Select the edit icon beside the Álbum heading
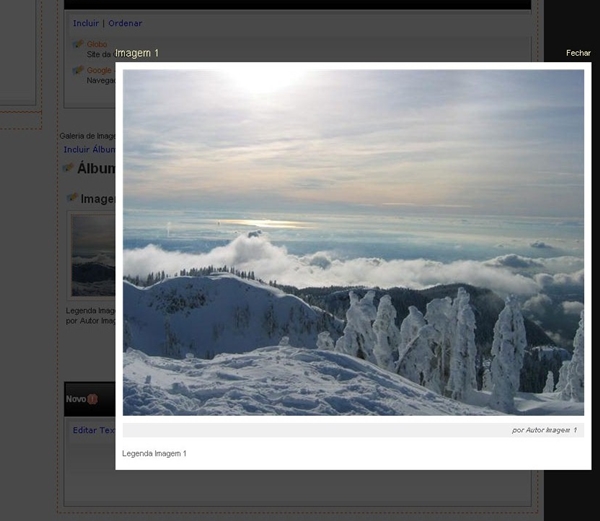600x521 pixels. tap(68, 168)
